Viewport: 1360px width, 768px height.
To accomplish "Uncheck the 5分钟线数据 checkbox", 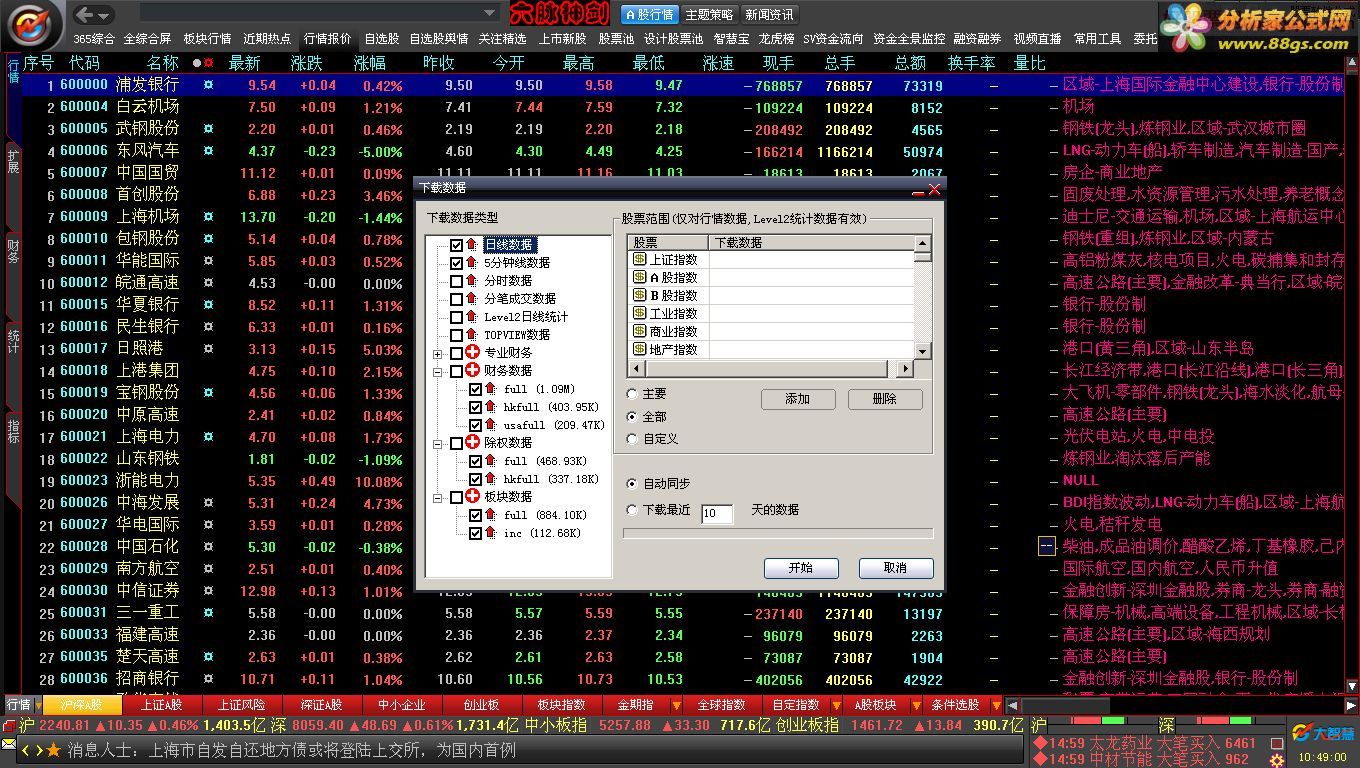I will 457,263.
